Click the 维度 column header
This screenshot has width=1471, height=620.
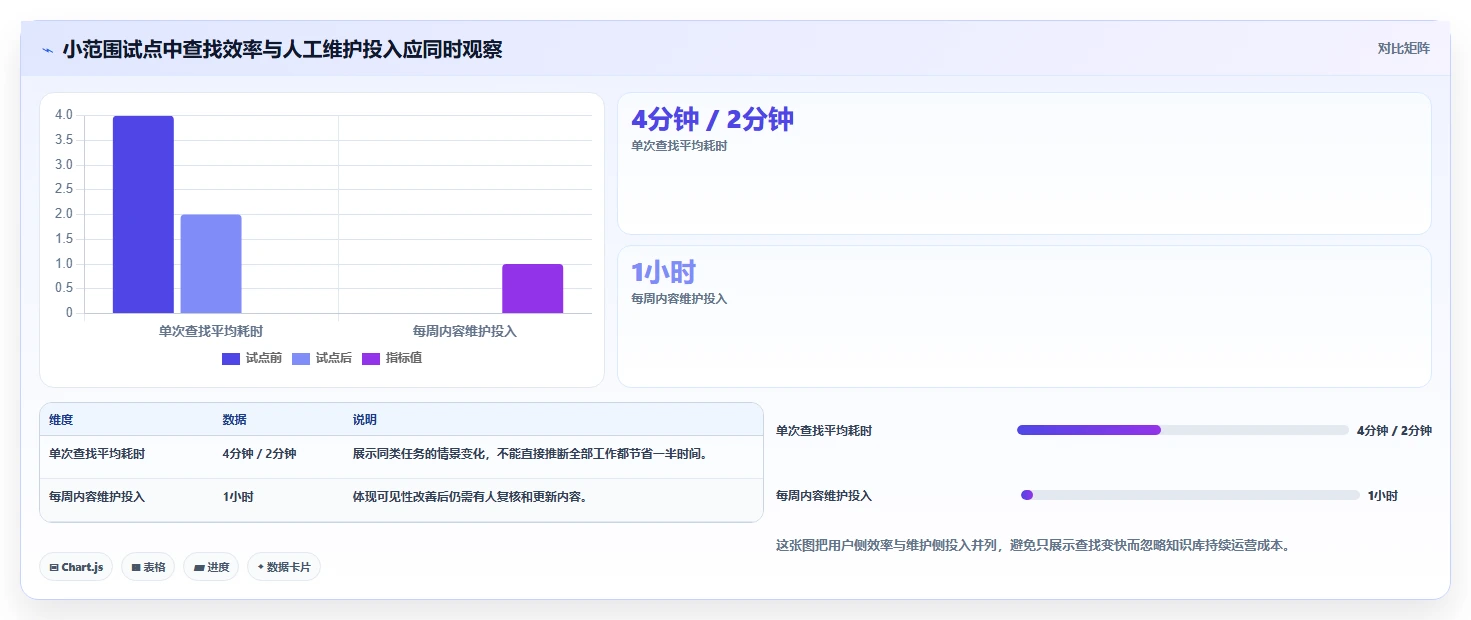tap(61, 420)
